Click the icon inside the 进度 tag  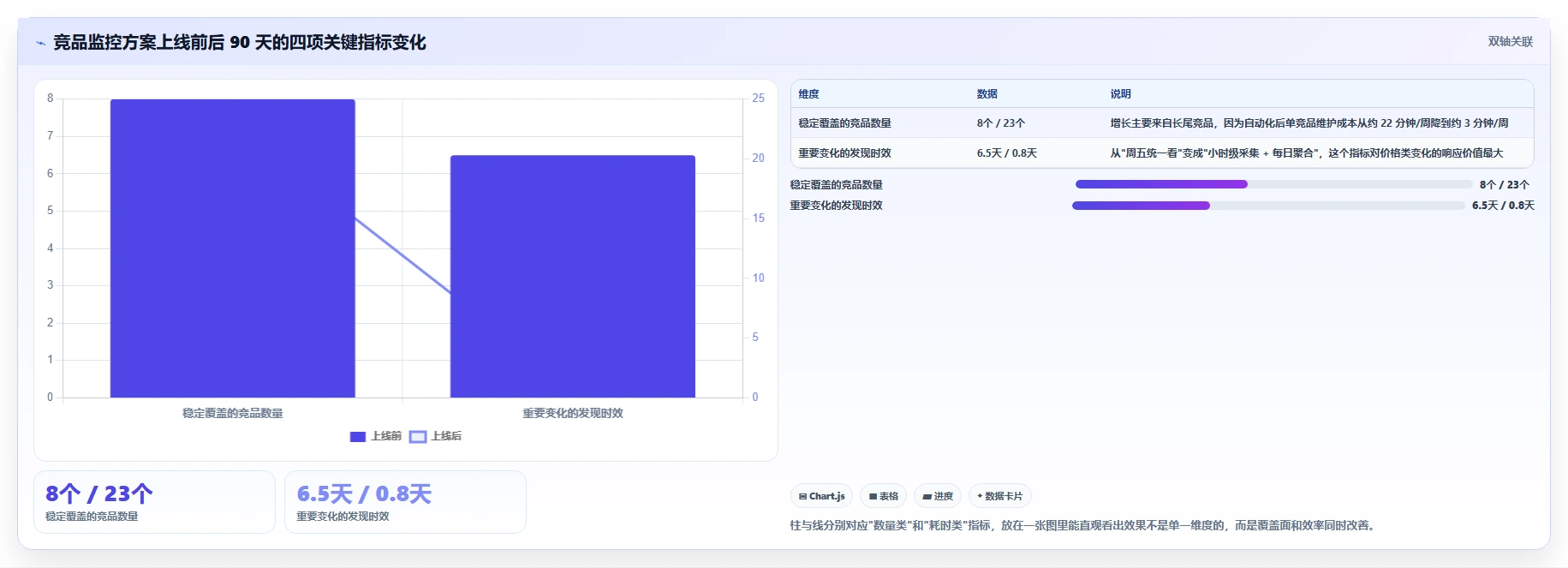tap(927, 496)
